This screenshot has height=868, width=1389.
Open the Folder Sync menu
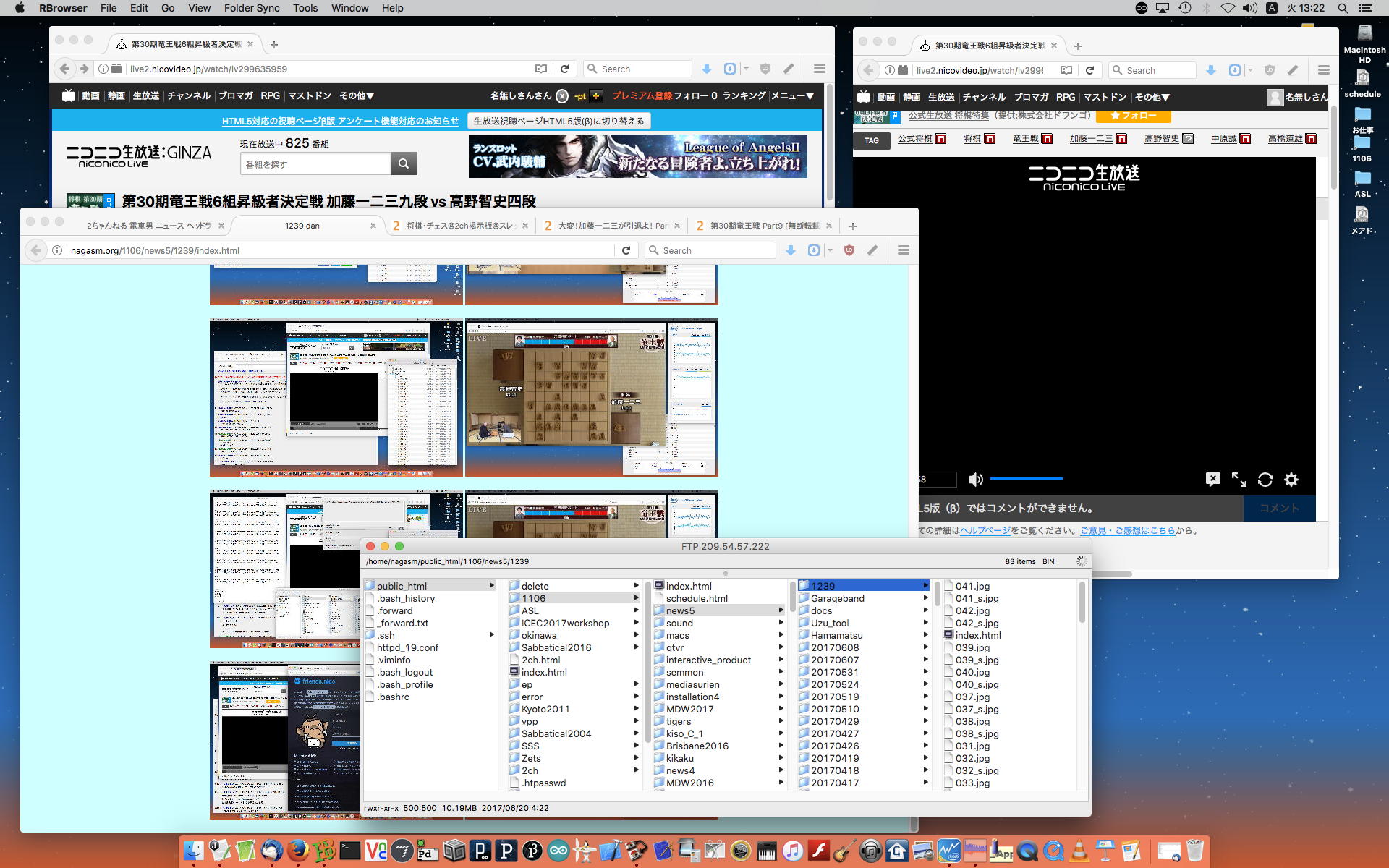point(251,8)
